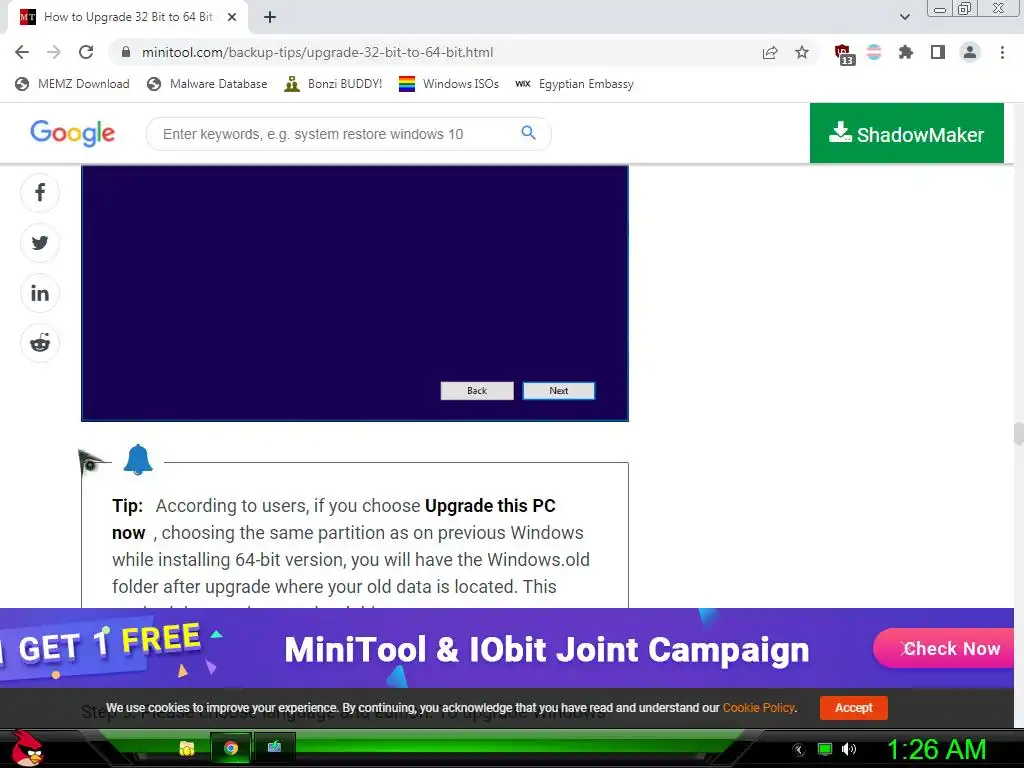Expand hidden tray icons arrow
Viewport: 1024px width, 768px height.
(799, 750)
